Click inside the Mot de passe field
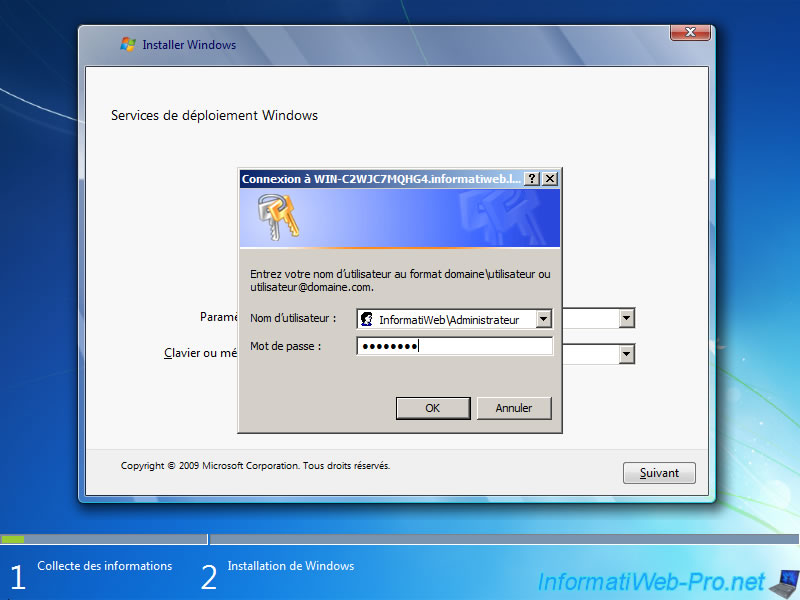 455,345
